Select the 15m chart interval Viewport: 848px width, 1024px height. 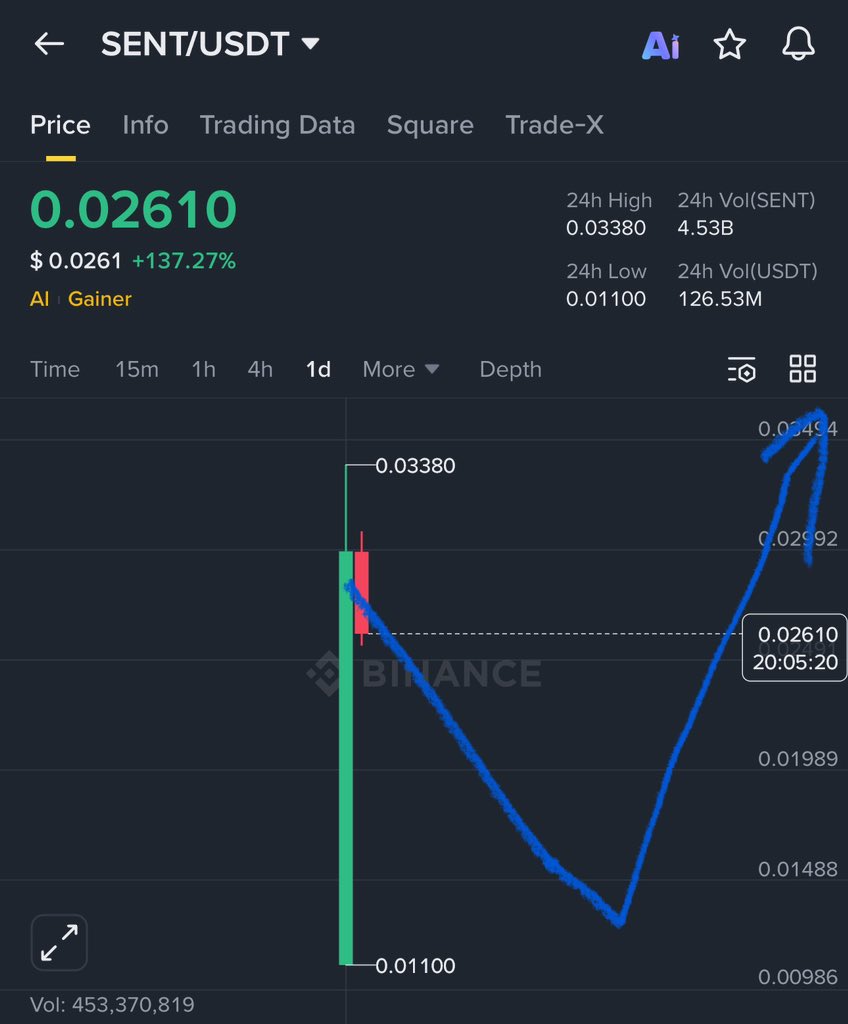tap(137, 370)
